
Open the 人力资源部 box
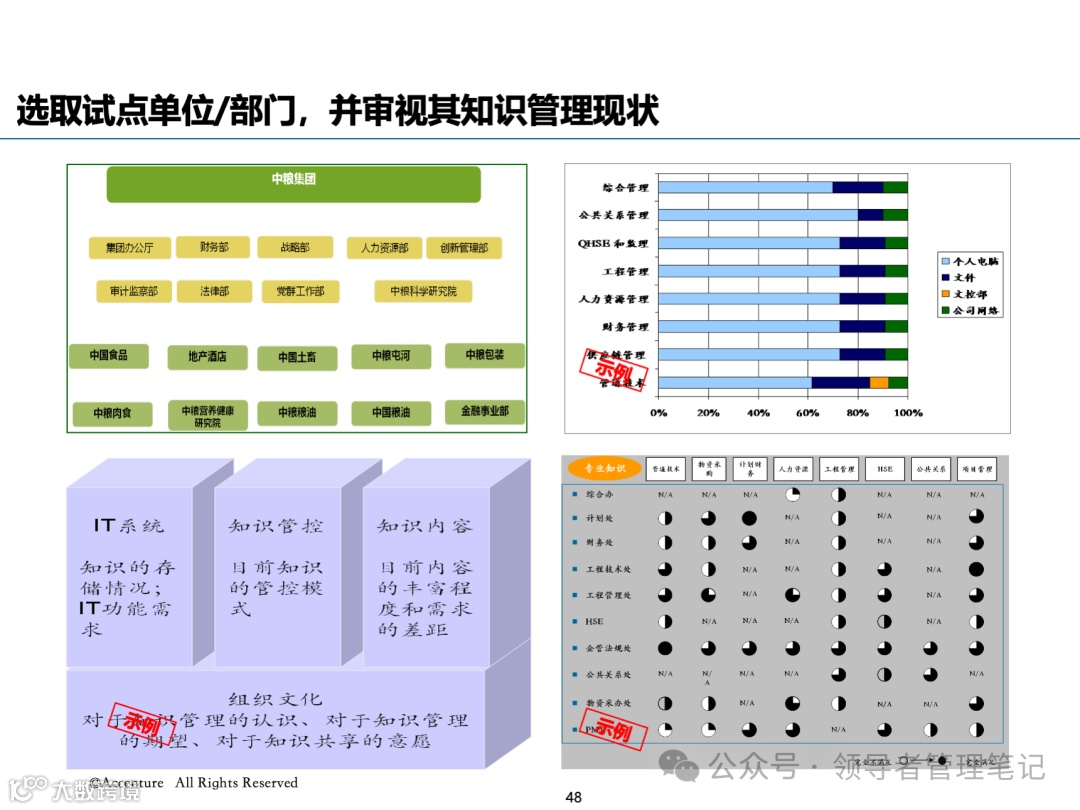point(384,248)
